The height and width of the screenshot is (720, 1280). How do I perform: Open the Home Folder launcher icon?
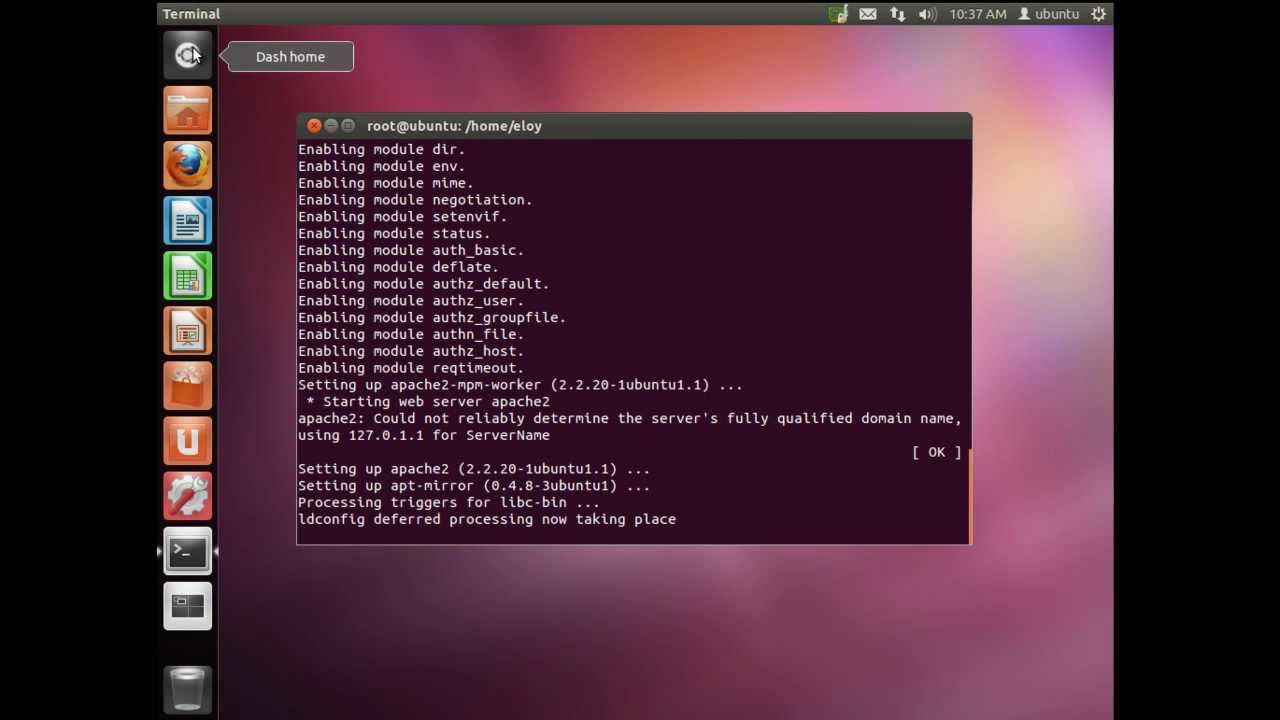(x=188, y=111)
